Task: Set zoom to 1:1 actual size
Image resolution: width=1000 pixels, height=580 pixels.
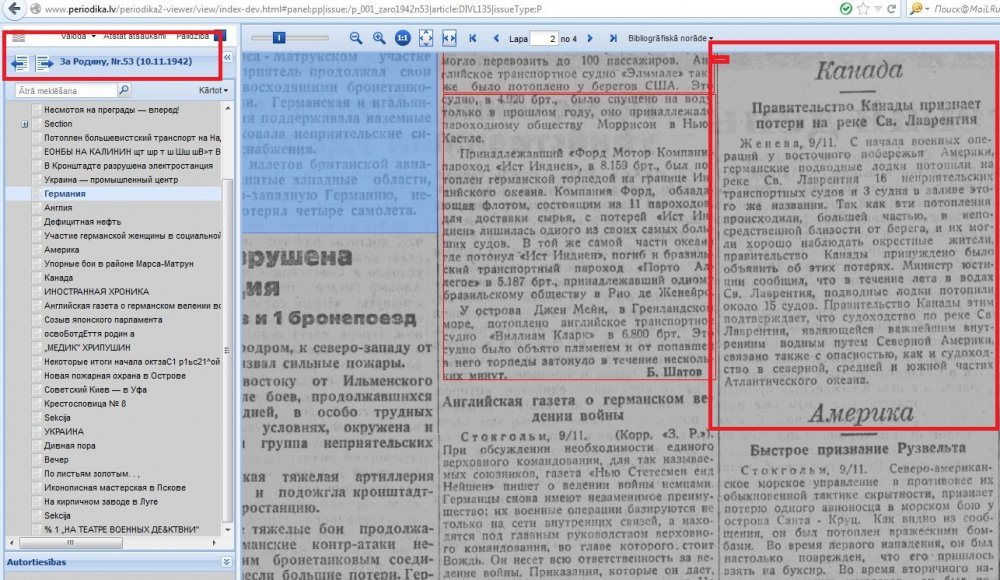Action: click(x=402, y=38)
